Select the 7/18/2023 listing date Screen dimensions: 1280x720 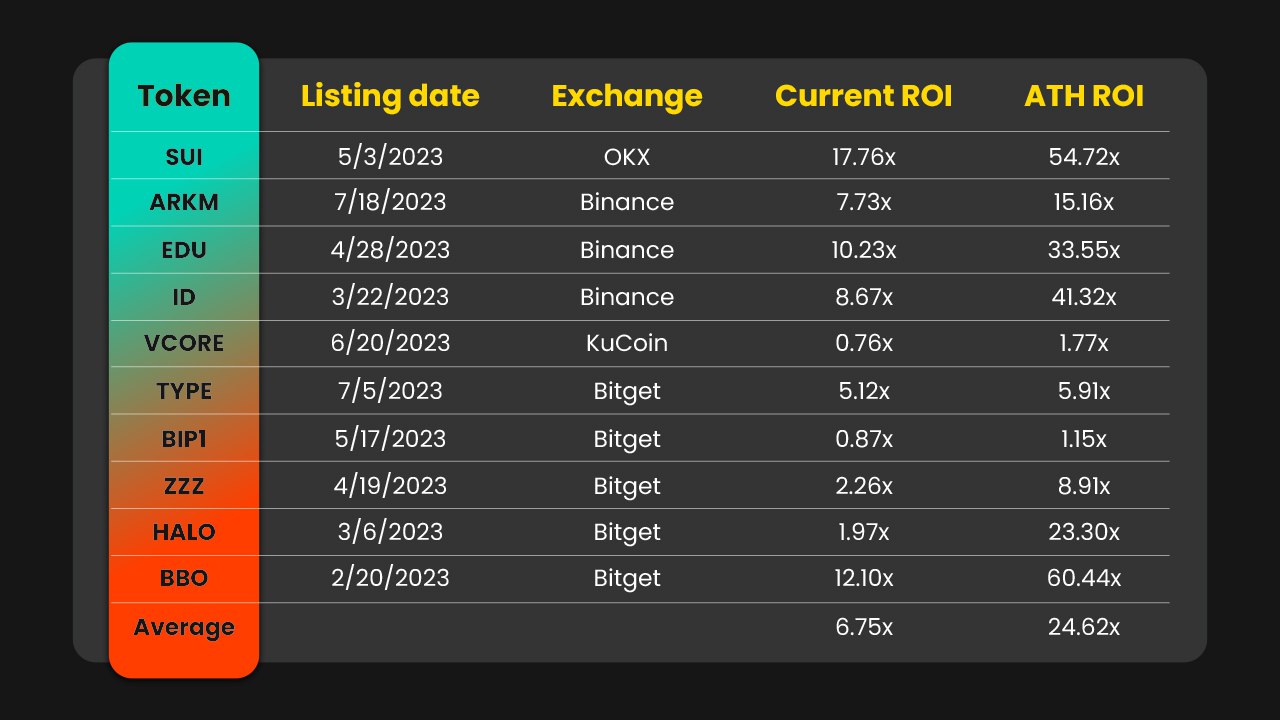pos(390,203)
